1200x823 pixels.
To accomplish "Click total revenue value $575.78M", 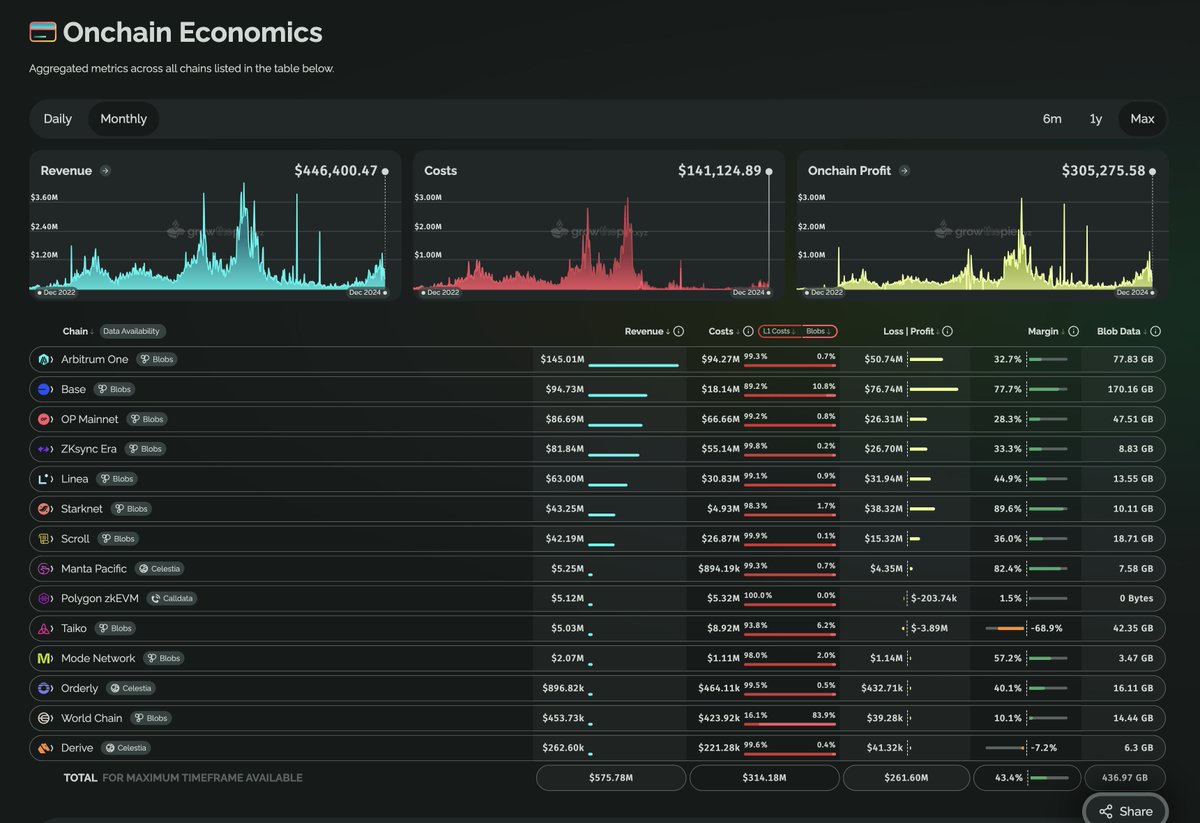I will (611, 778).
